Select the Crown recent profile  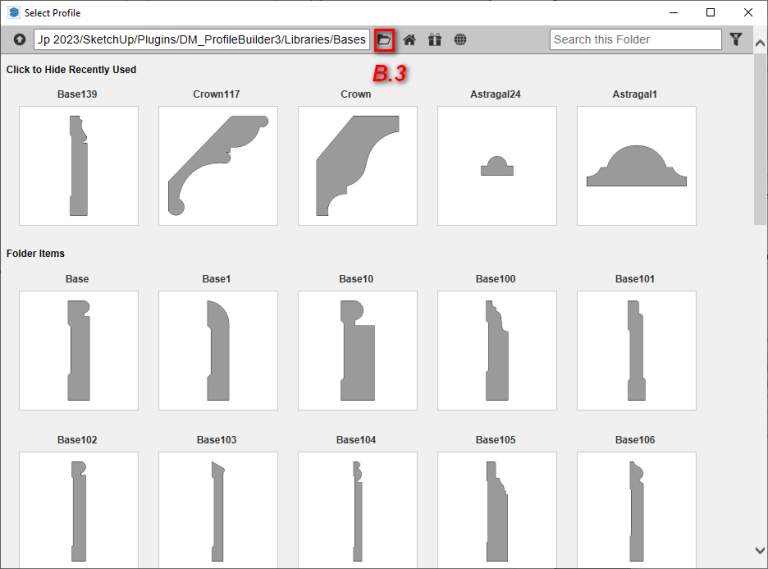coord(358,166)
